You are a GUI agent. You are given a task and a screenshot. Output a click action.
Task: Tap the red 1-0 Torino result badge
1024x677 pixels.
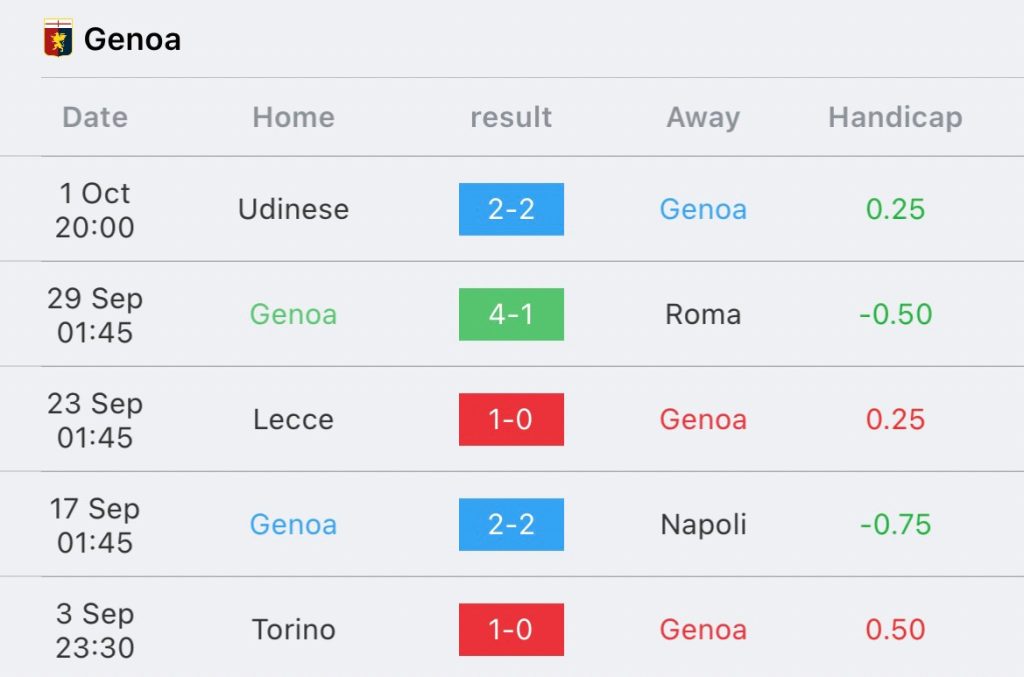click(x=511, y=629)
